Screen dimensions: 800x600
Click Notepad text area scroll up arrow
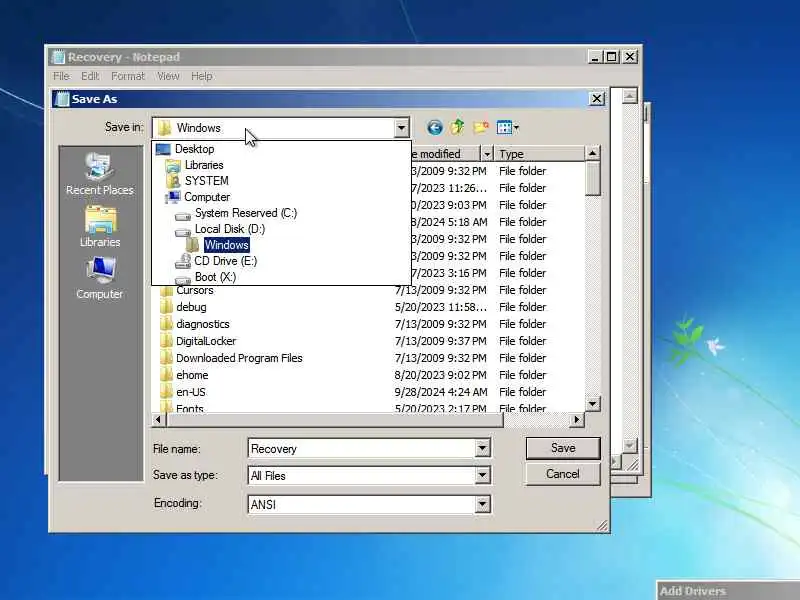[630, 95]
